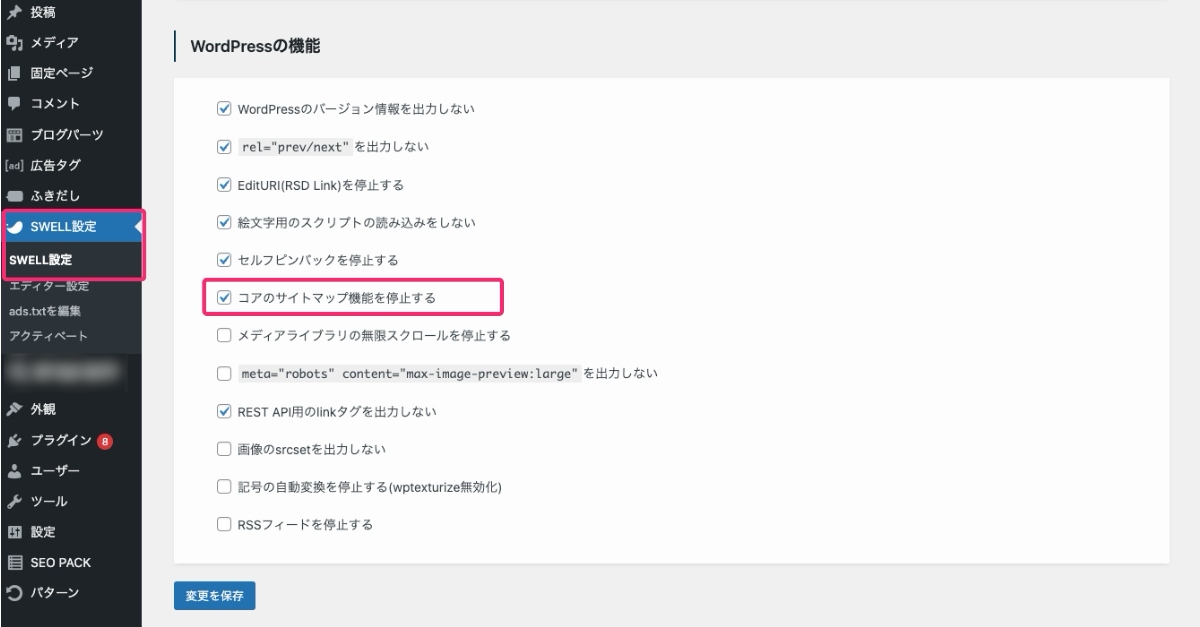
Task: Open 広告タグ via the [ad] icon
Action: point(12,164)
